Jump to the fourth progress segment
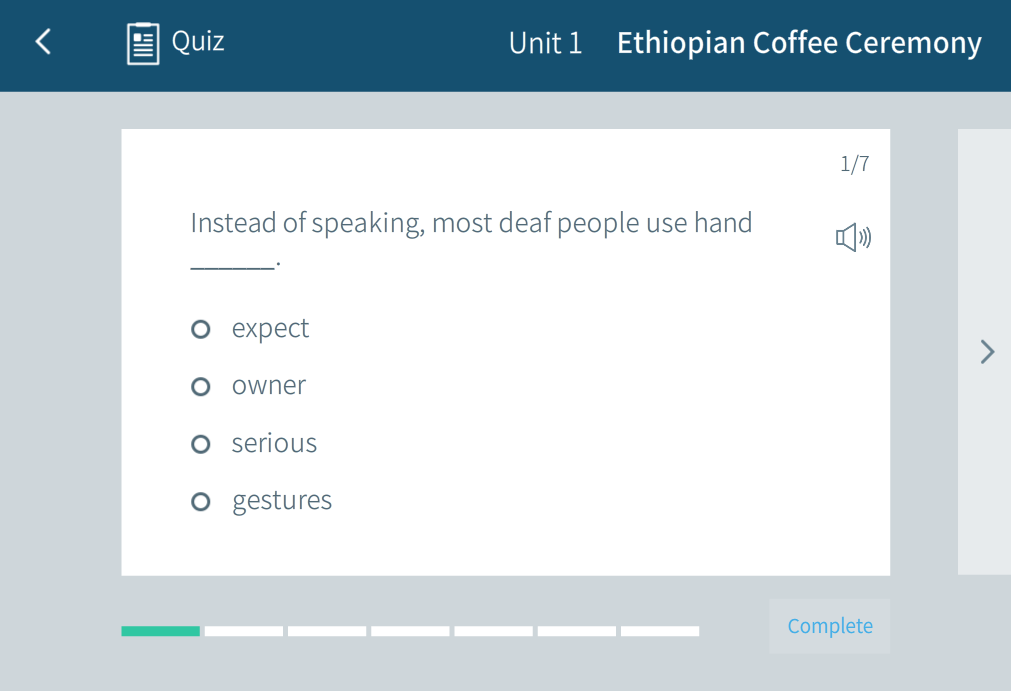 [x=410, y=631]
